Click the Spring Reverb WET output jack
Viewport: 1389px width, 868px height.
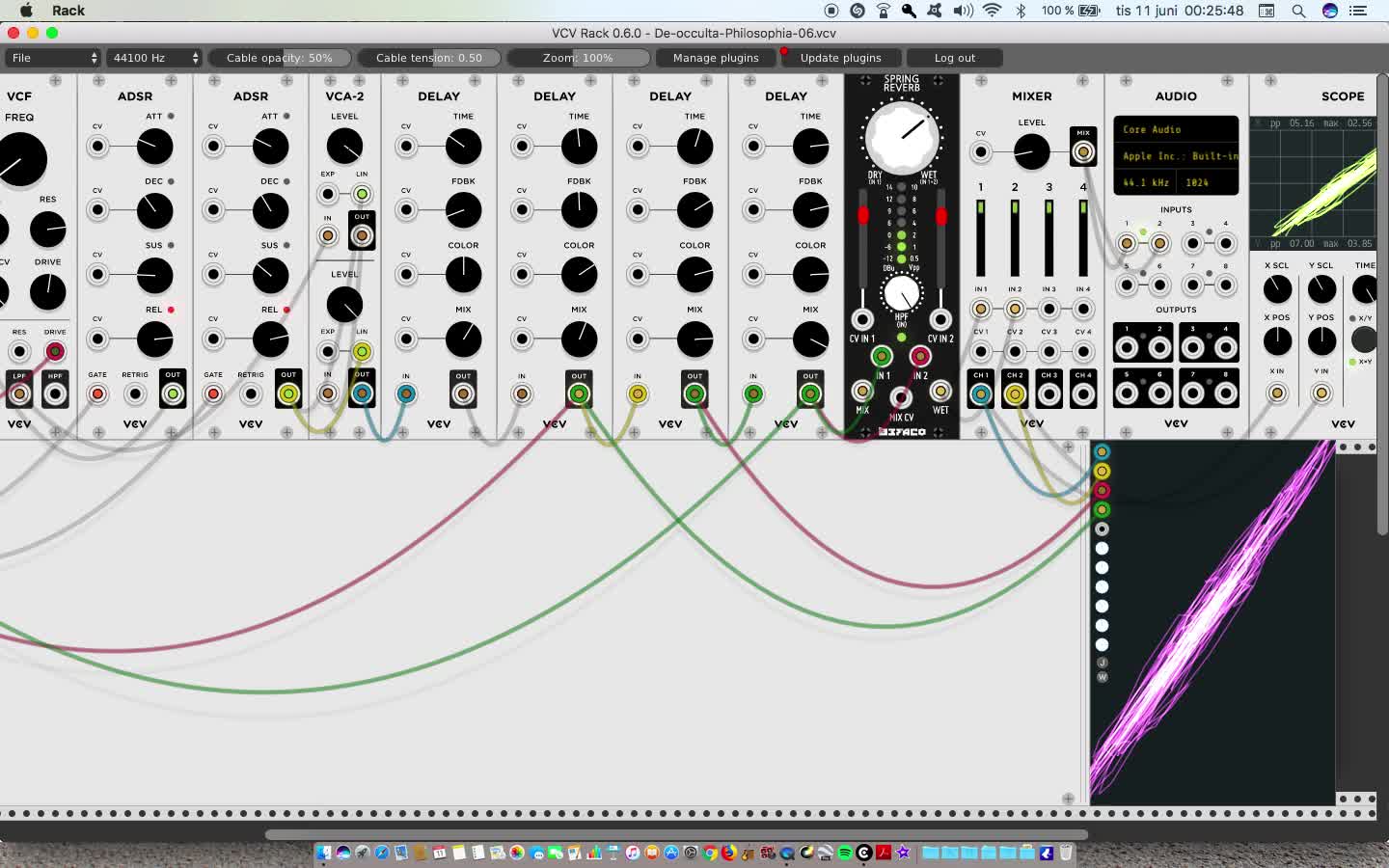pyautogui.click(x=940, y=391)
